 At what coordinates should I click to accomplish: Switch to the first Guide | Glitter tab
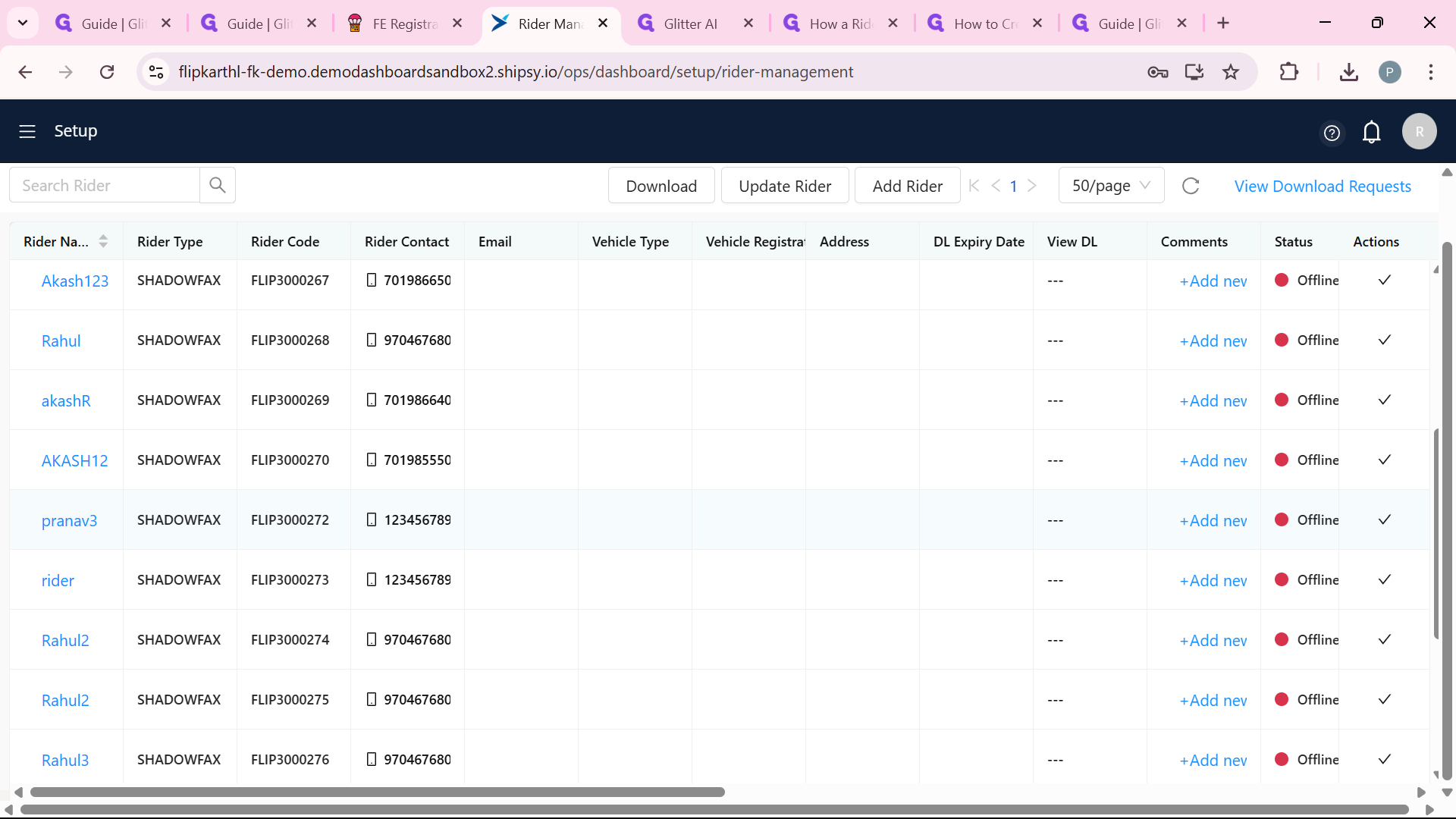point(114,24)
